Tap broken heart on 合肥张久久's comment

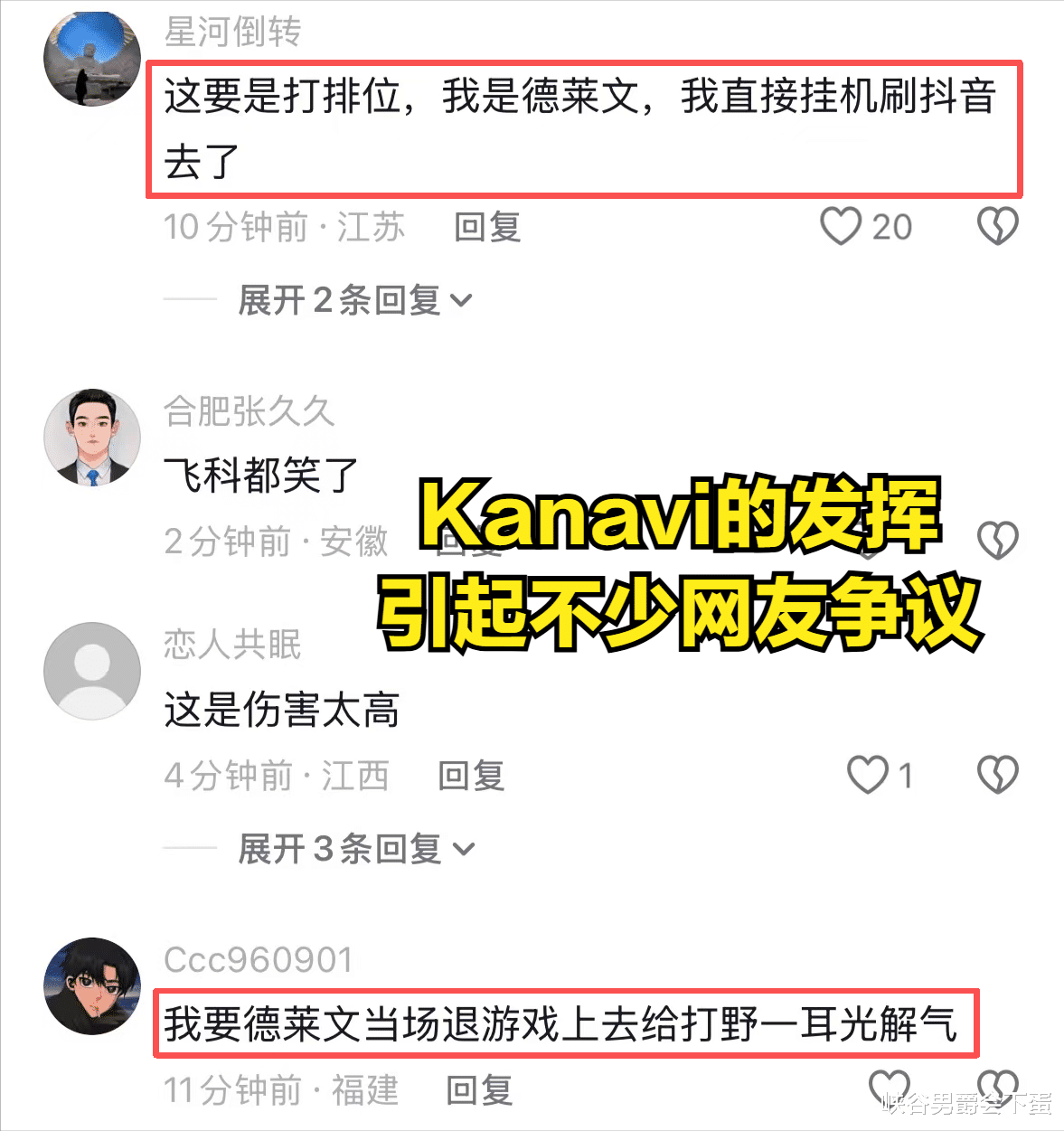click(998, 541)
